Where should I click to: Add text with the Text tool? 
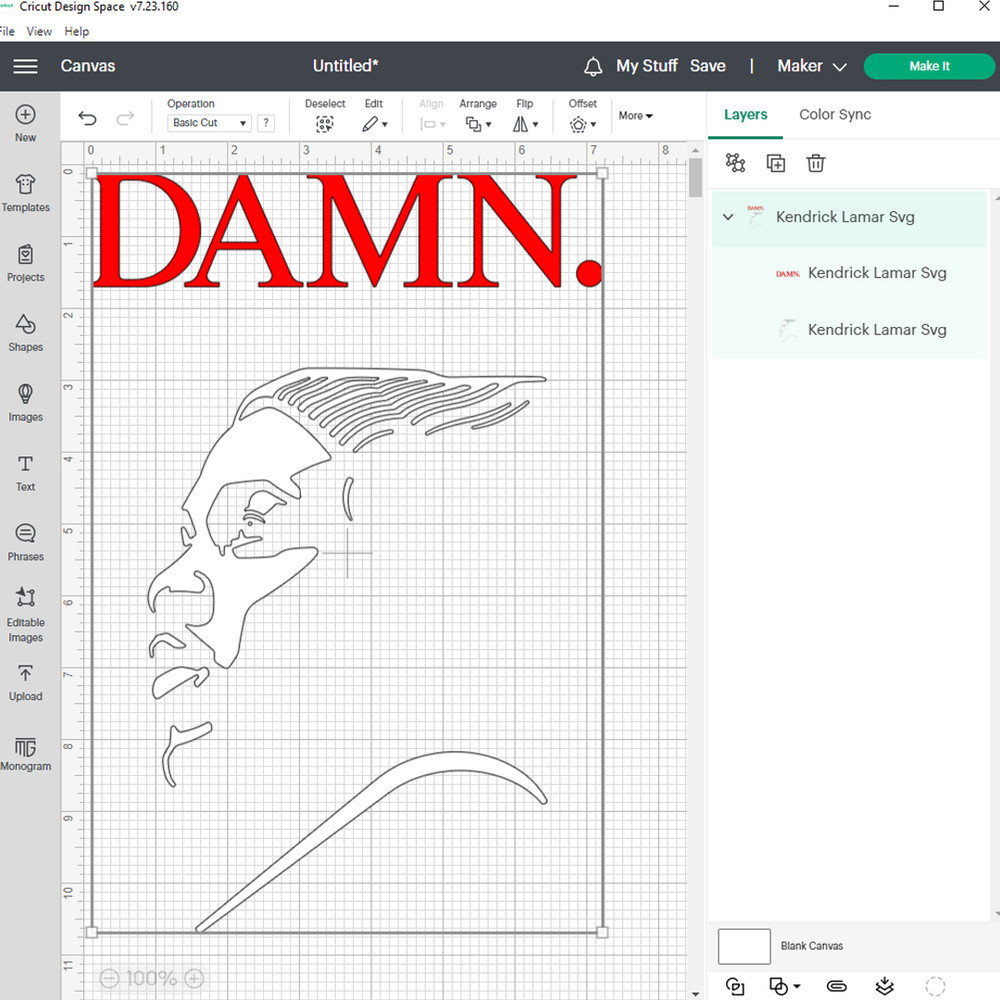(x=25, y=473)
